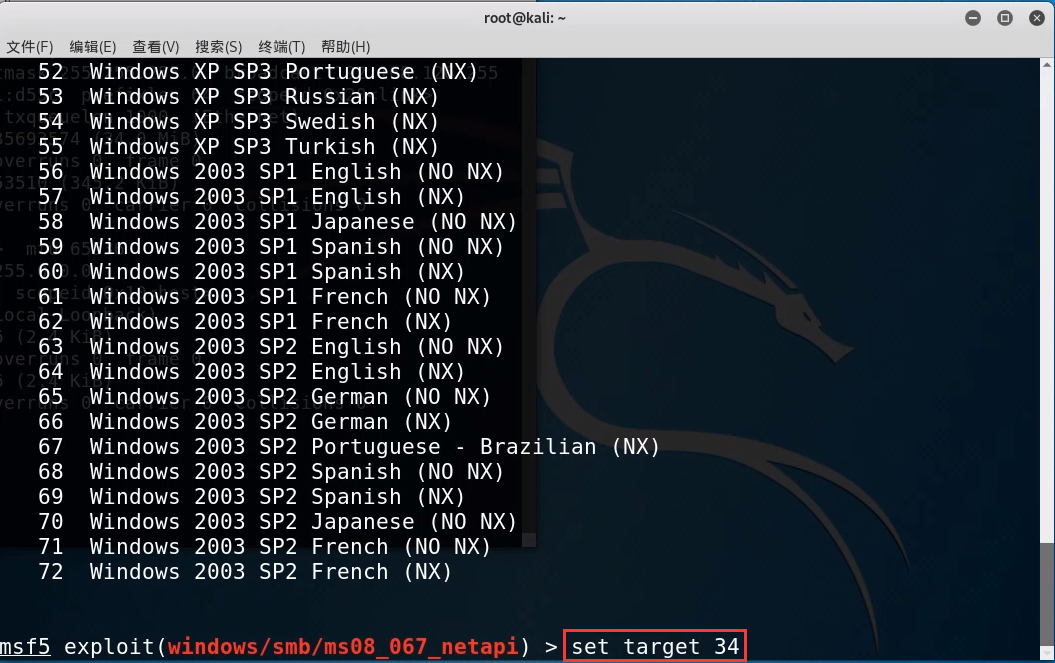Open the 编辑(E) menu
The height and width of the screenshot is (663, 1055).
[93, 46]
